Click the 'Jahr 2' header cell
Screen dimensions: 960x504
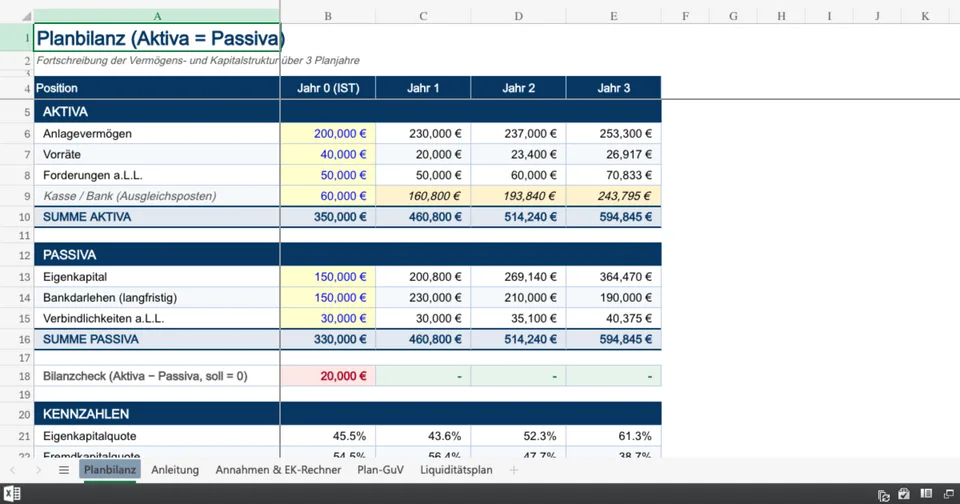click(519, 88)
